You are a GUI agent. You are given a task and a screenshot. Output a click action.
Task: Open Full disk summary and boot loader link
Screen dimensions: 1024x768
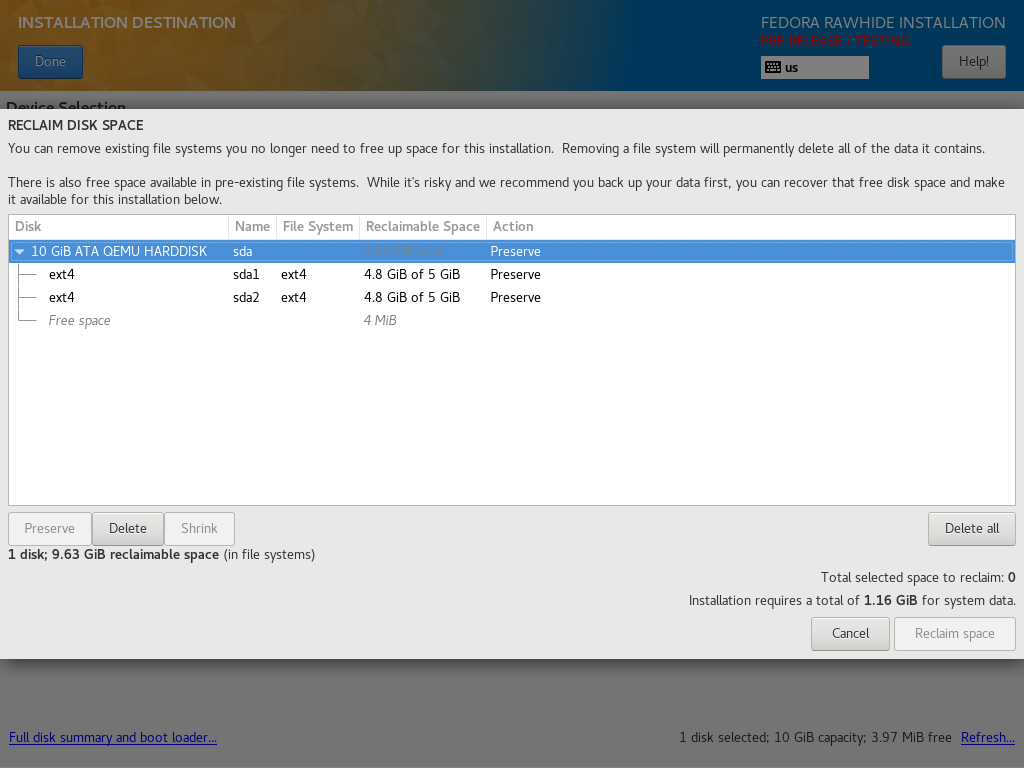click(x=113, y=737)
